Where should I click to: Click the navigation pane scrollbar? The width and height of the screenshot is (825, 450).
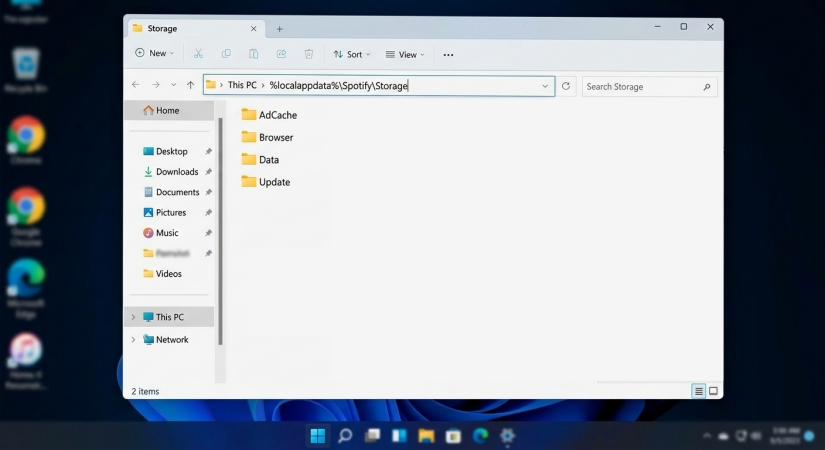click(220, 232)
